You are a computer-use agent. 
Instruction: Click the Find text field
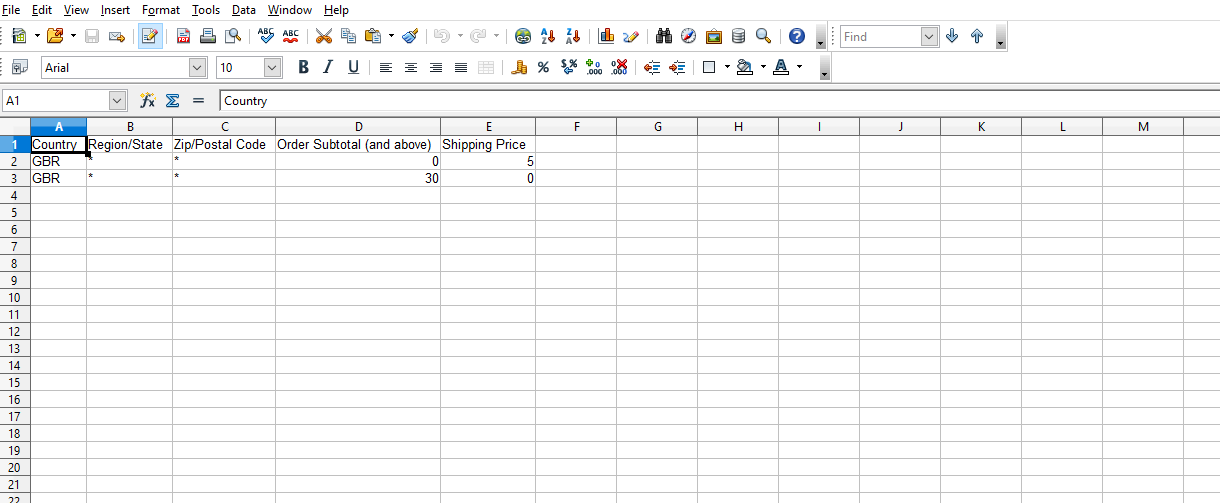(879, 37)
